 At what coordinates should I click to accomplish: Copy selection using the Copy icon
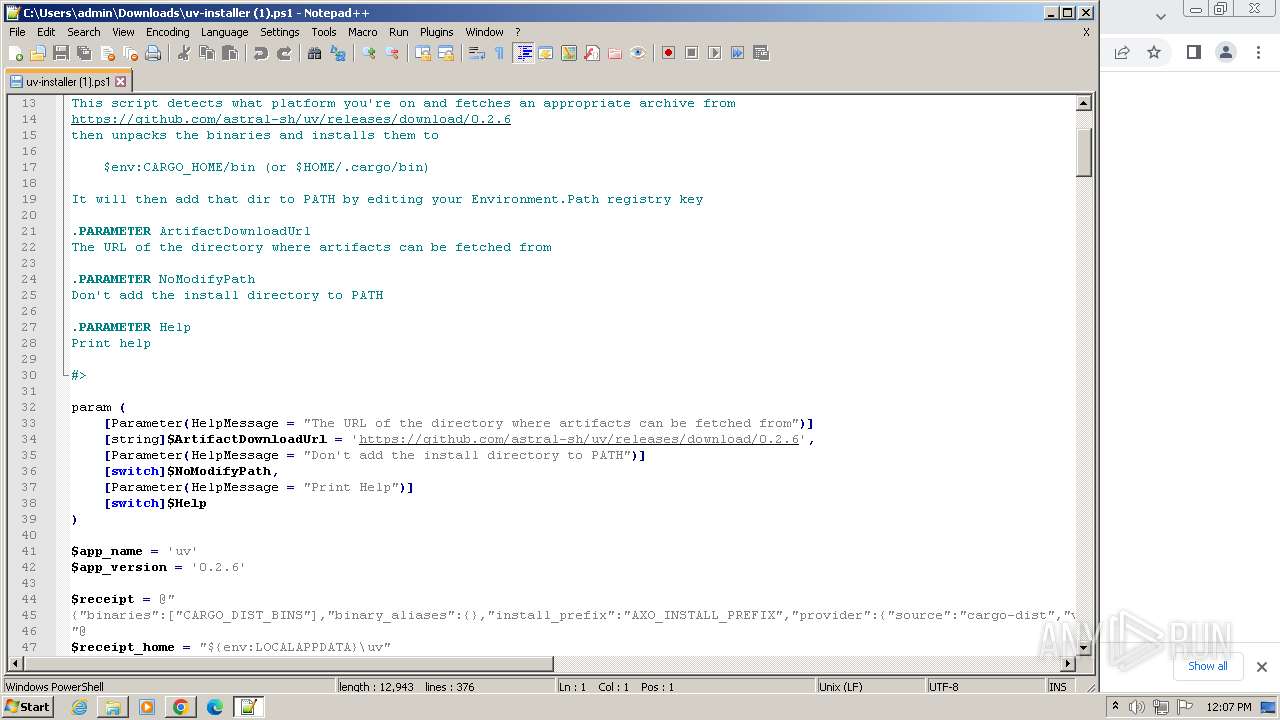[x=207, y=53]
